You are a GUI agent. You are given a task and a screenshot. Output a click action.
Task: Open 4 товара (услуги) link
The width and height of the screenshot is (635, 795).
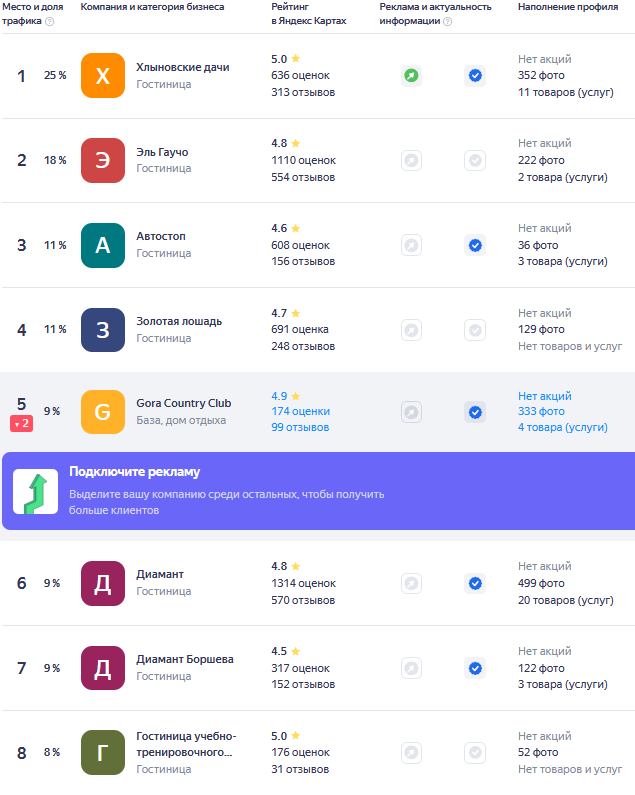click(x=562, y=427)
